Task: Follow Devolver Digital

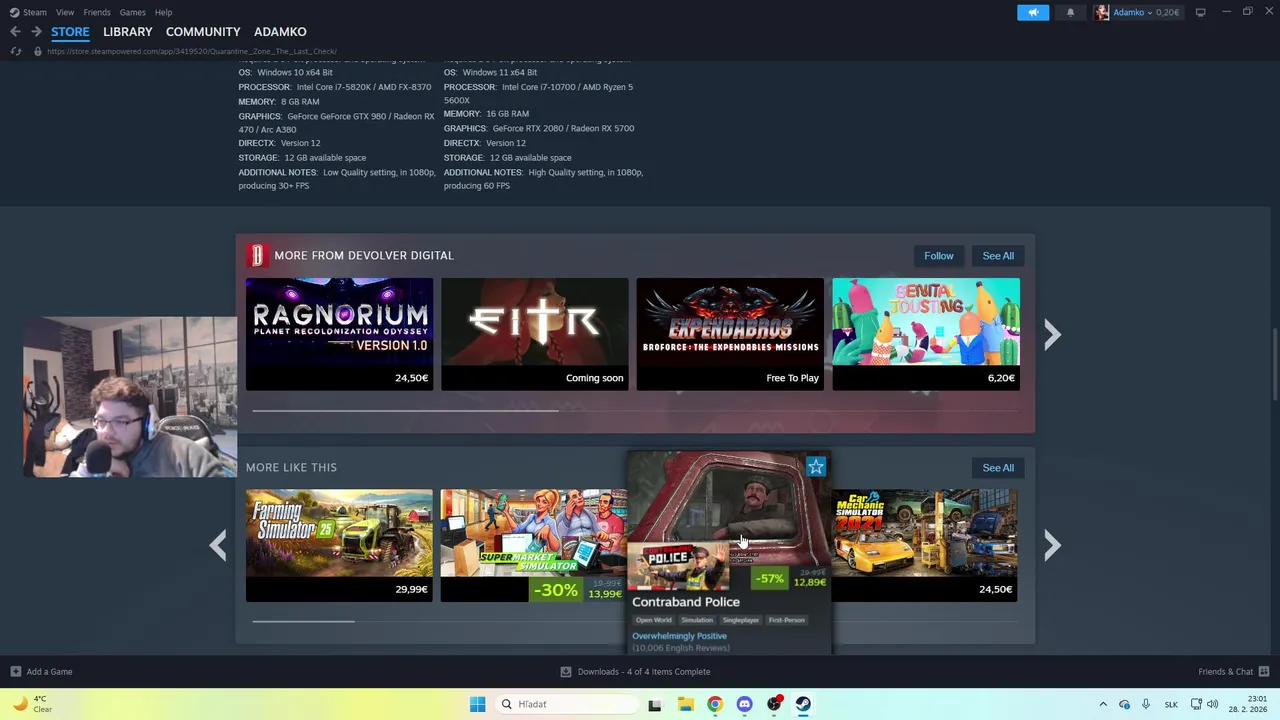Action: coord(939,256)
